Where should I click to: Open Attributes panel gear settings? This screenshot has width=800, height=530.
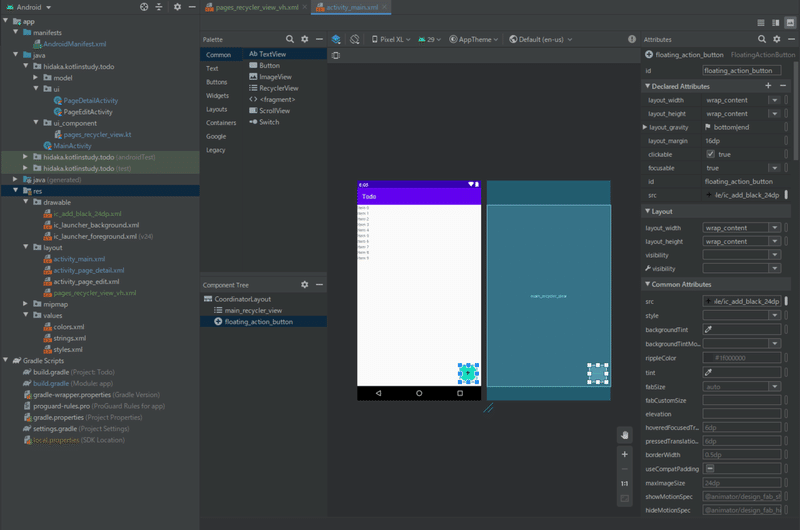click(x=777, y=39)
